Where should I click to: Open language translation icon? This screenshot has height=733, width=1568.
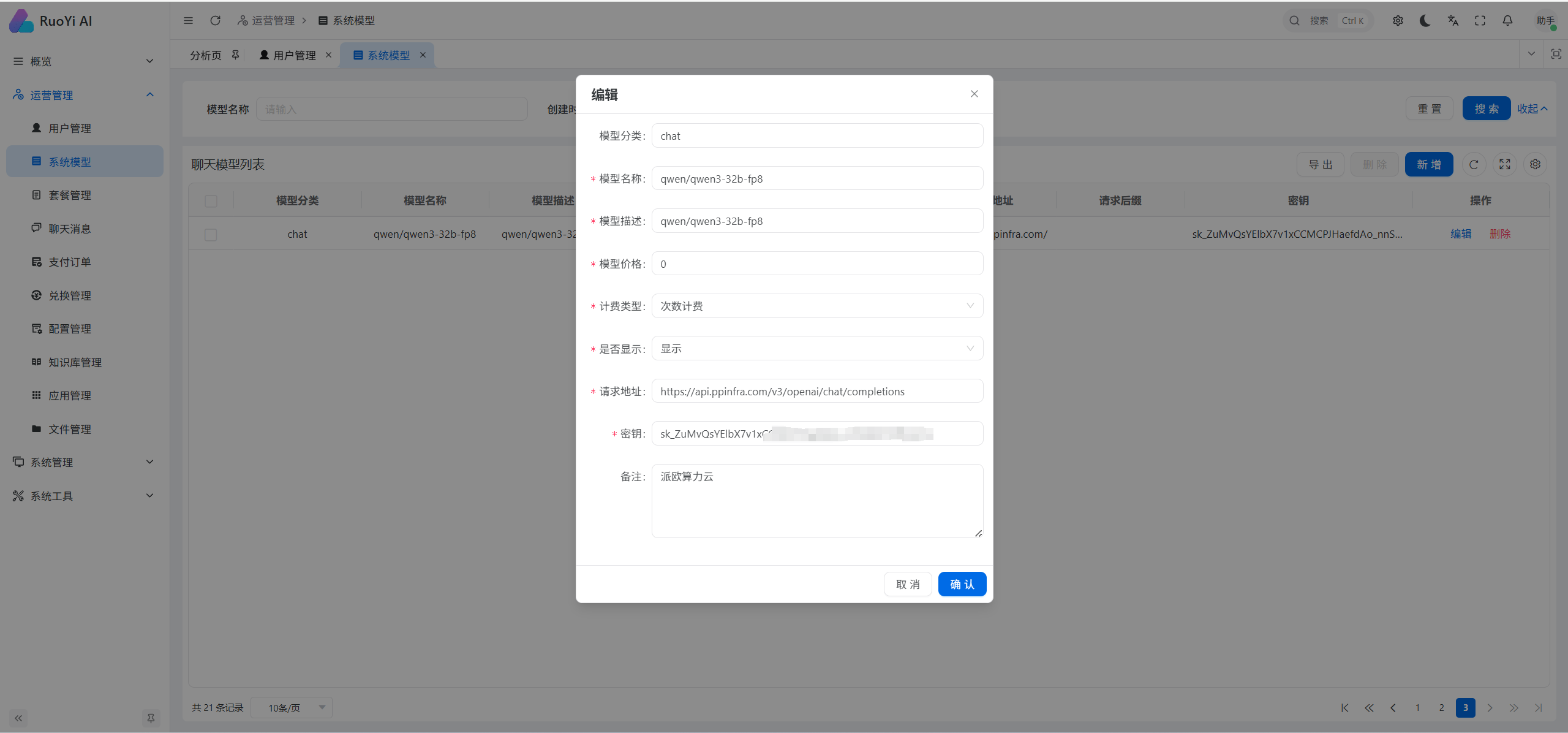pyautogui.click(x=1453, y=20)
